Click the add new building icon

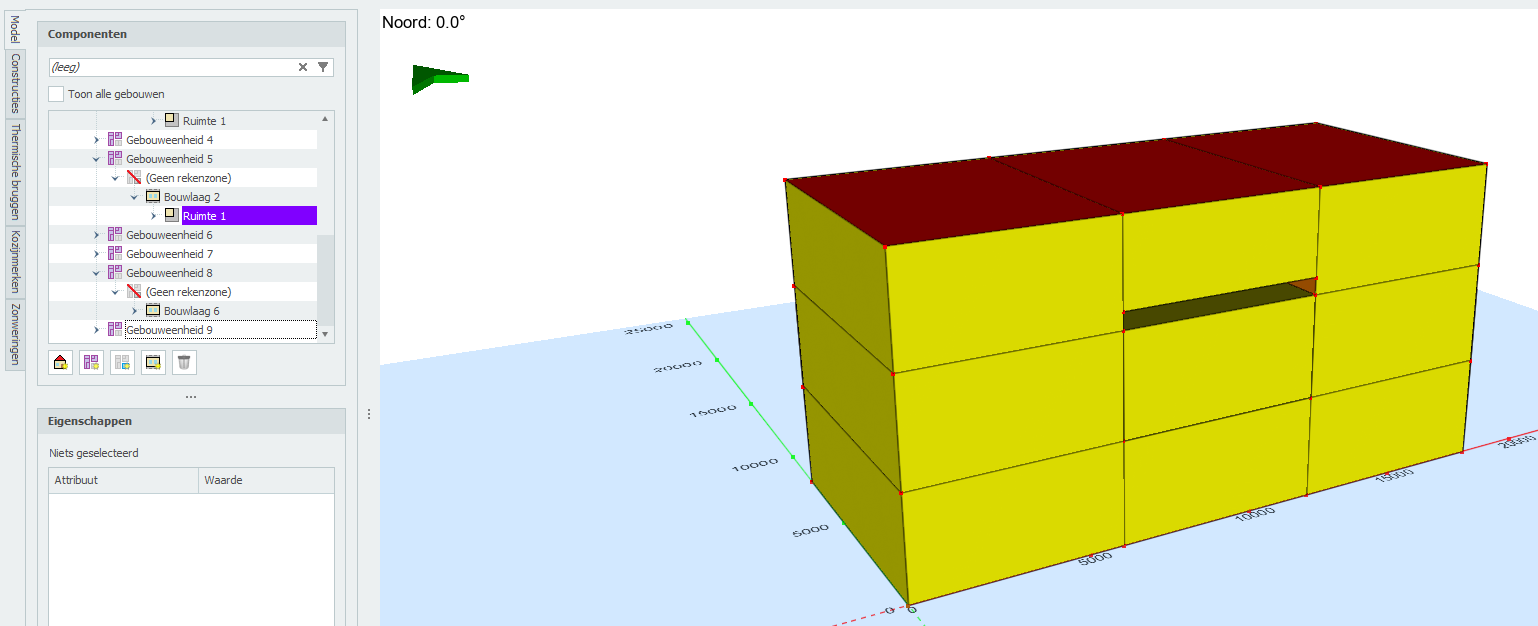click(x=61, y=362)
